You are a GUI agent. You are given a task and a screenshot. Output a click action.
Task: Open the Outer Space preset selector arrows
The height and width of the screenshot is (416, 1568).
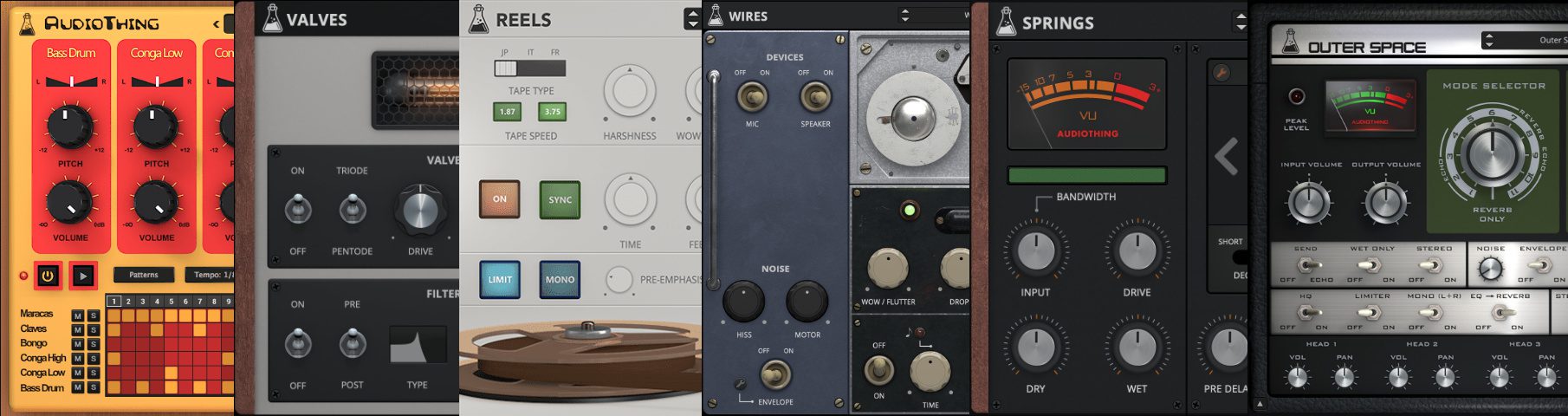pos(1488,40)
